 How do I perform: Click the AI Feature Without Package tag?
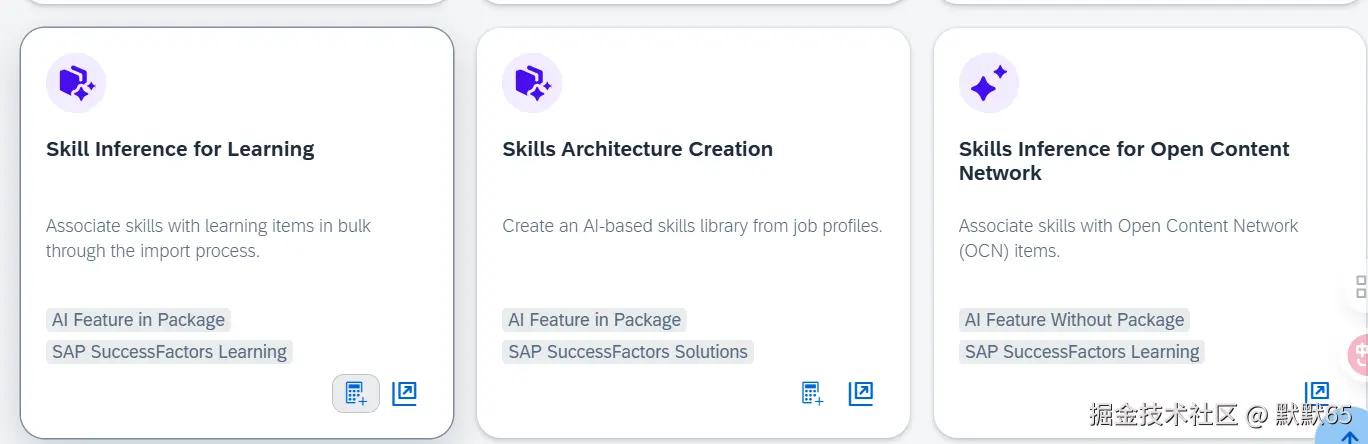(x=1073, y=320)
